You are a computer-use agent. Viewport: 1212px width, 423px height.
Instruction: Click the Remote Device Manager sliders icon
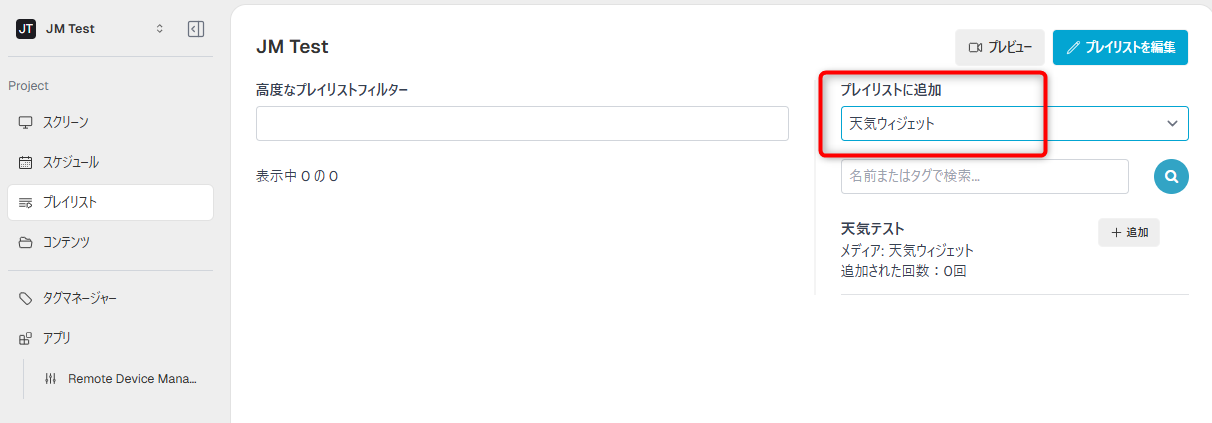(50, 379)
